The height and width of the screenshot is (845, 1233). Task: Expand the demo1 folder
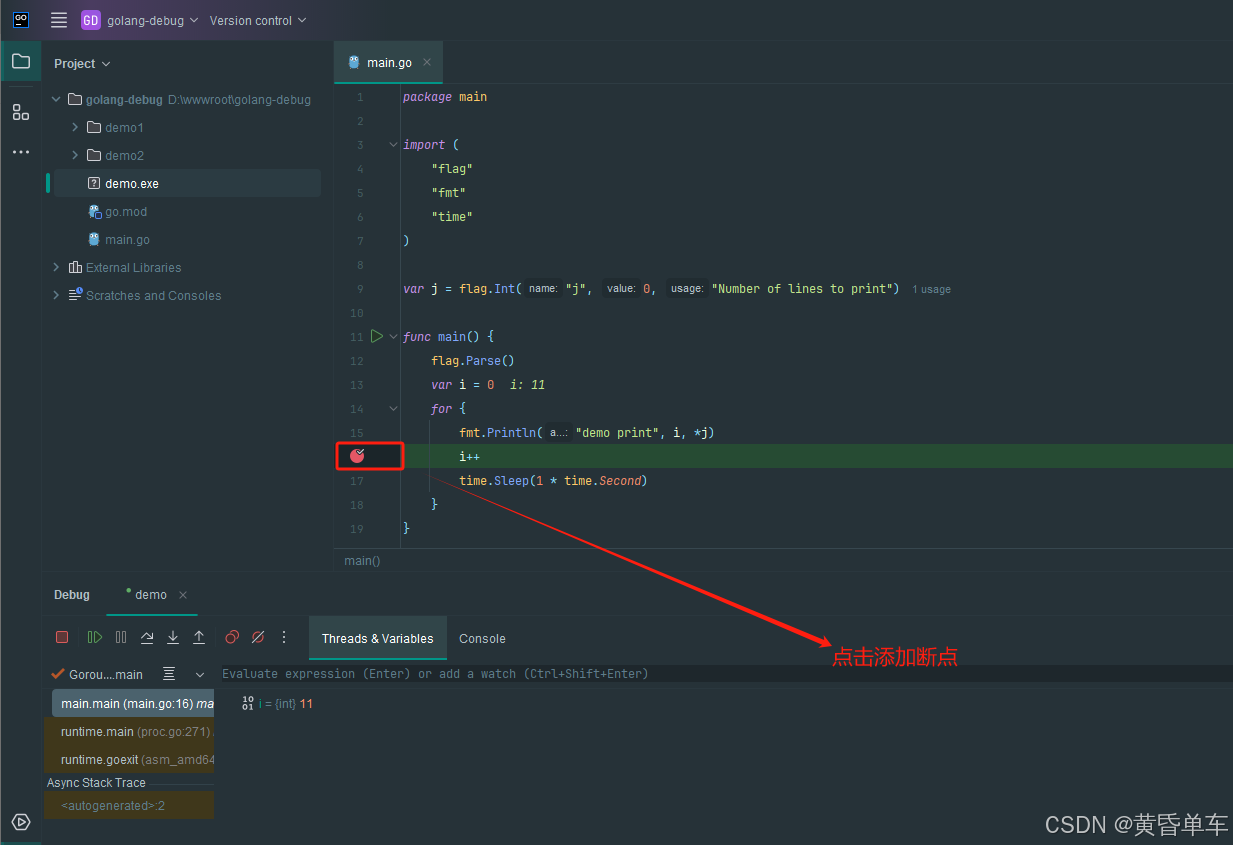coord(75,128)
